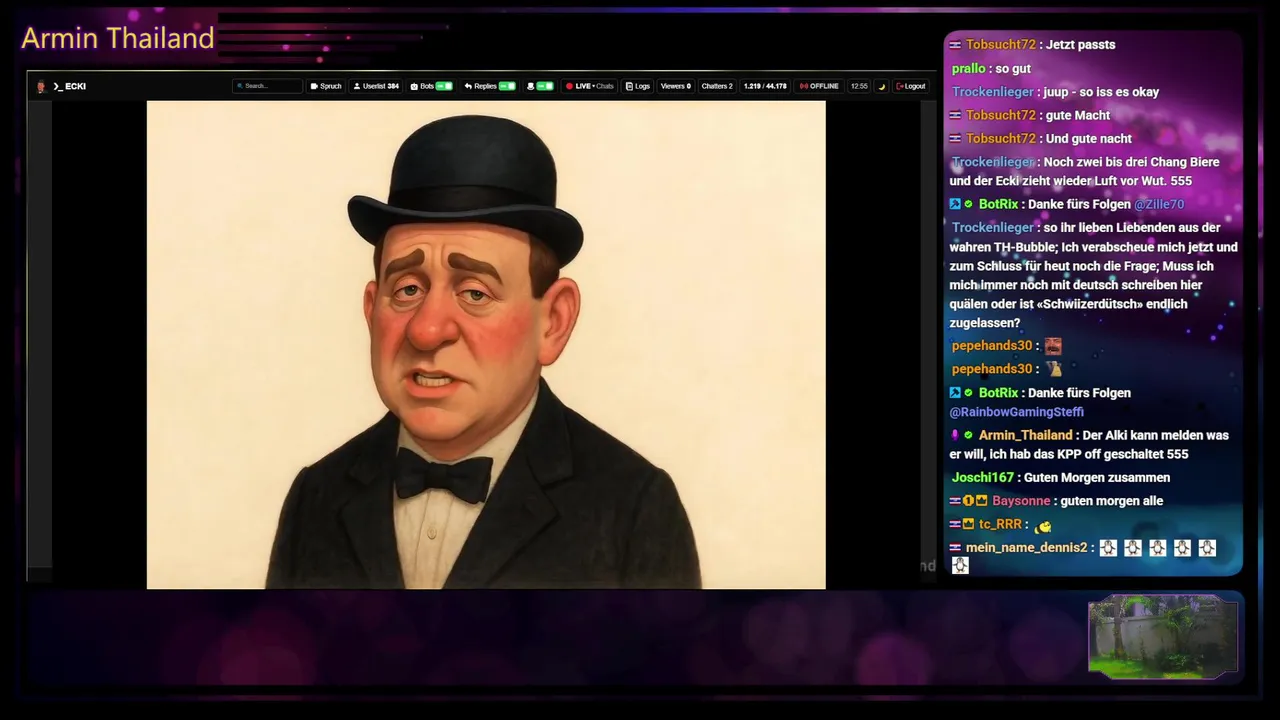1280x720 pixels.
Task: Click Trockenlieger username in 'juup' message
Action: coord(993,92)
